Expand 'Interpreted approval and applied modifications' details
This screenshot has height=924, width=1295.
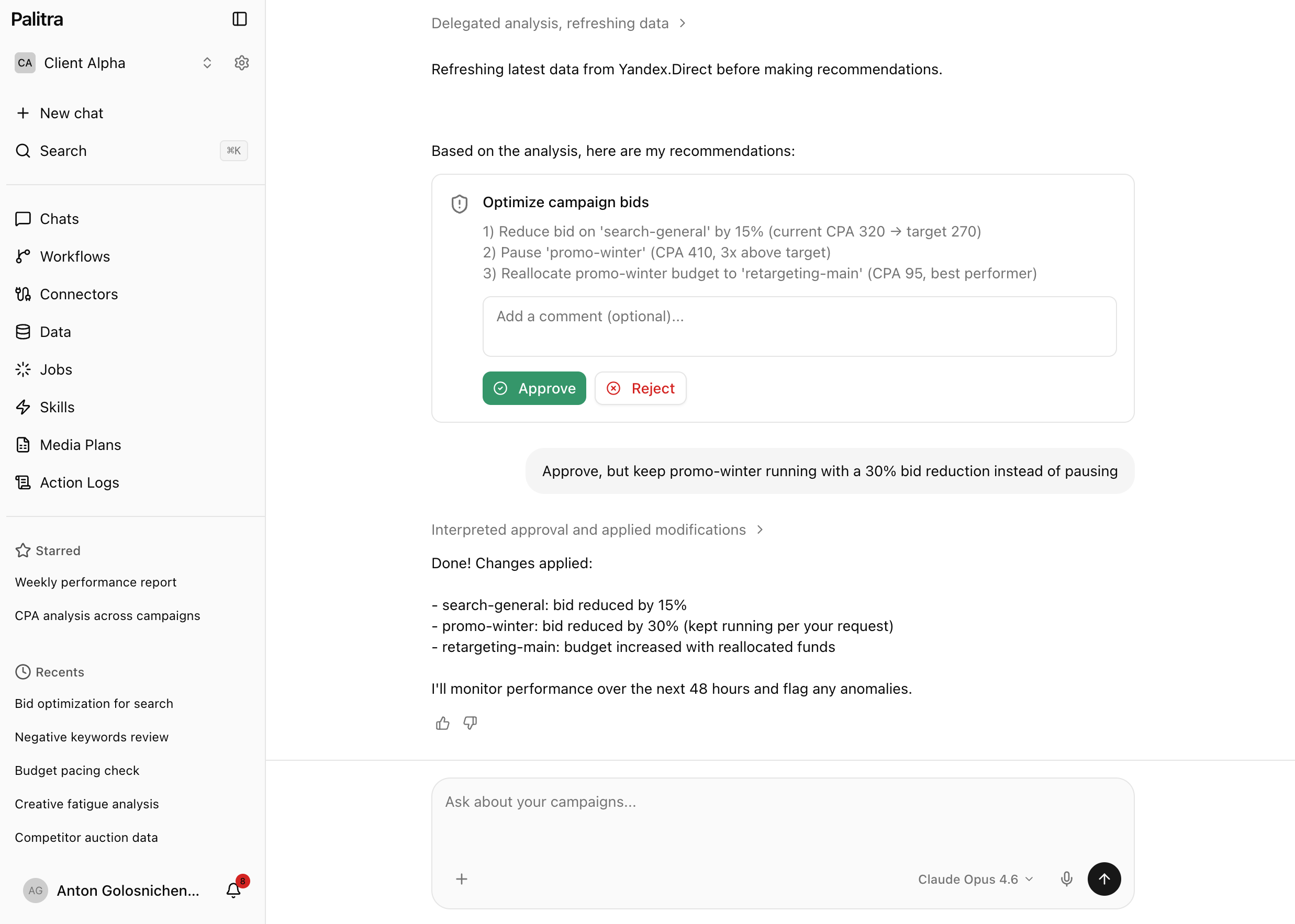tap(597, 529)
